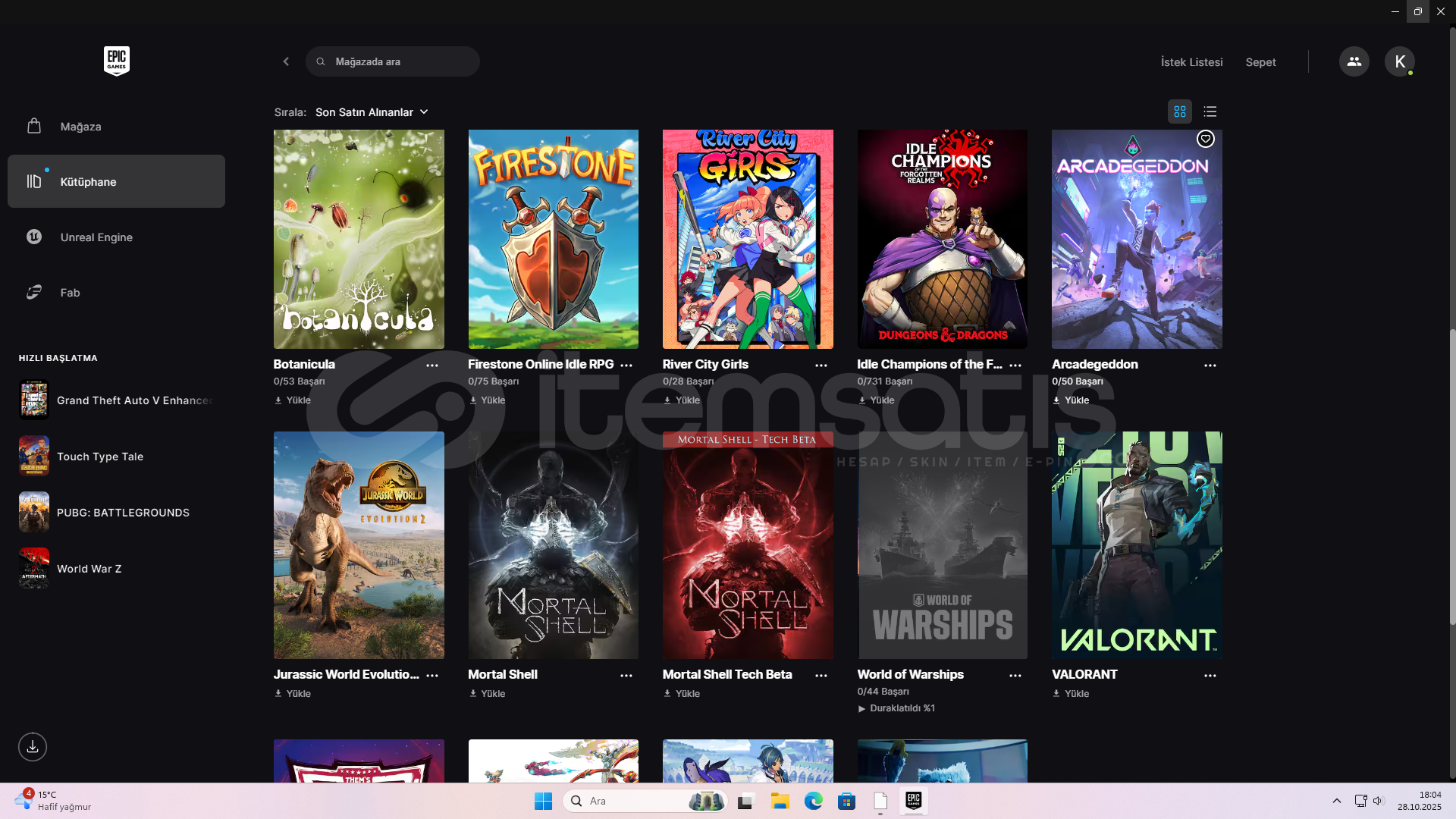
Task: Launch Touch Type Tale from quick launch
Action: click(x=99, y=457)
